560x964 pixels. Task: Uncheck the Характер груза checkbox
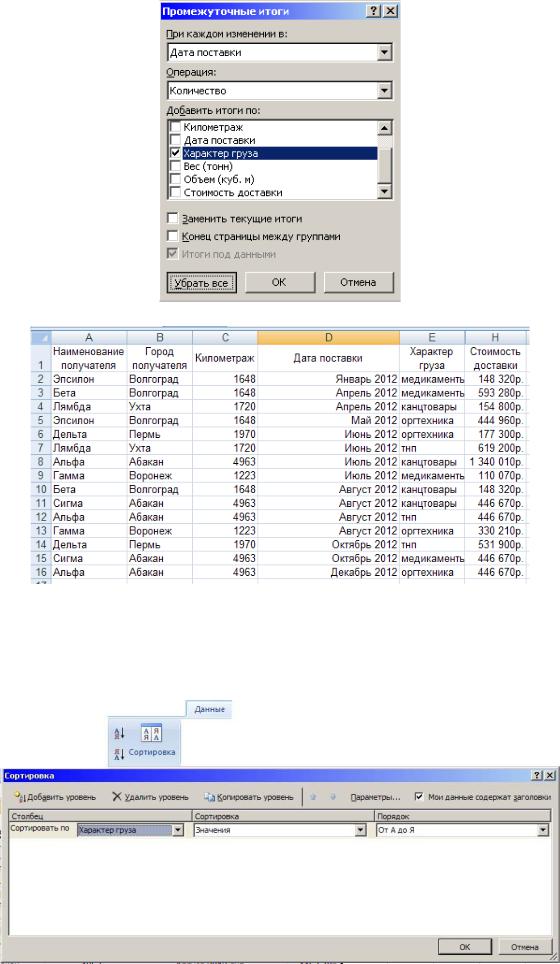pos(176,153)
